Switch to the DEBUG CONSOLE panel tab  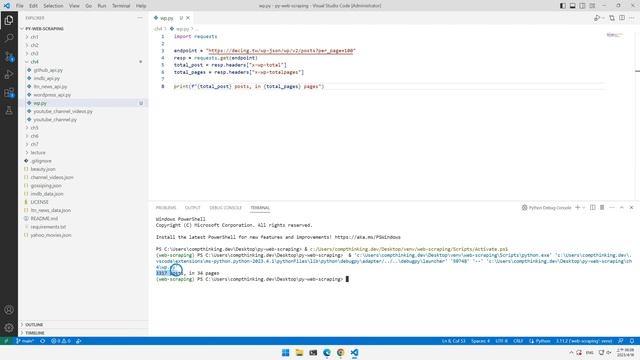click(225, 208)
